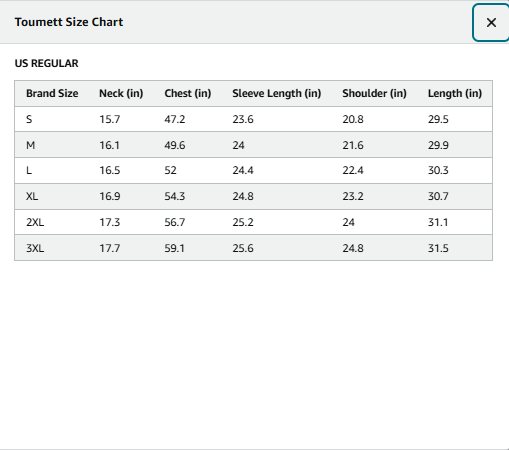Viewport: 509px width, 450px height.
Task: Click the 22.4 shoulder value for L
Action: (353, 170)
